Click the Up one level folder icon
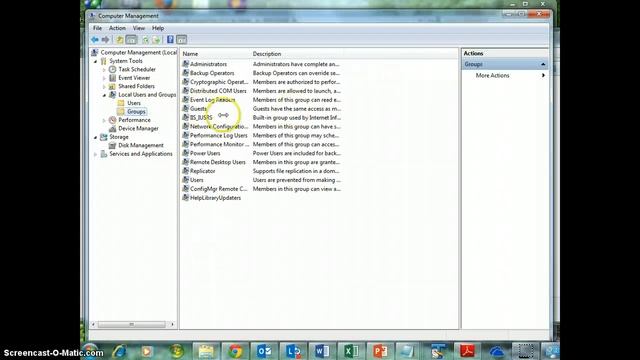The image size is (640, 360). pyautogui.click(x=120, y=40)
